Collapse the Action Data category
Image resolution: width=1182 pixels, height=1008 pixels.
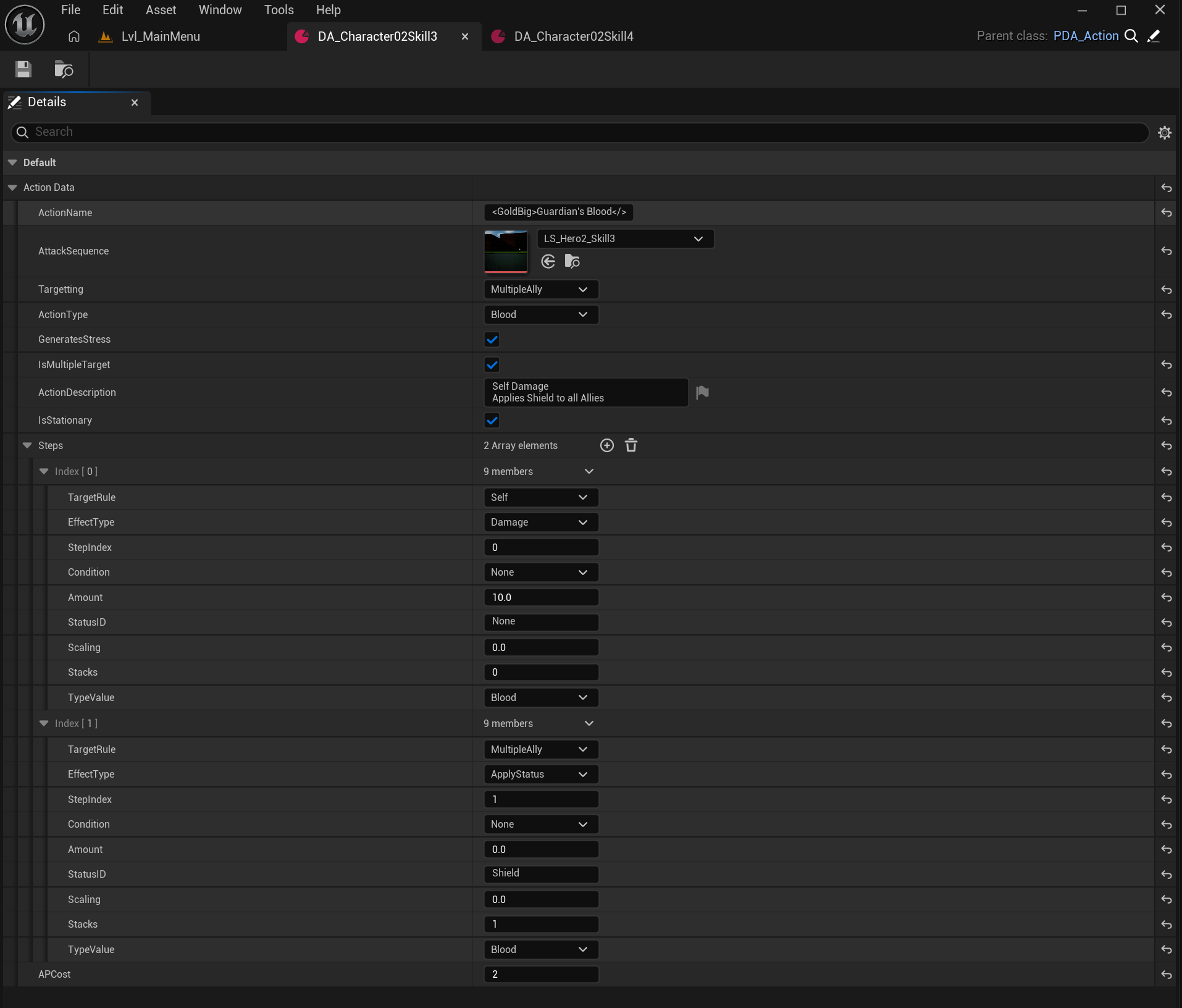pos(12,187)
